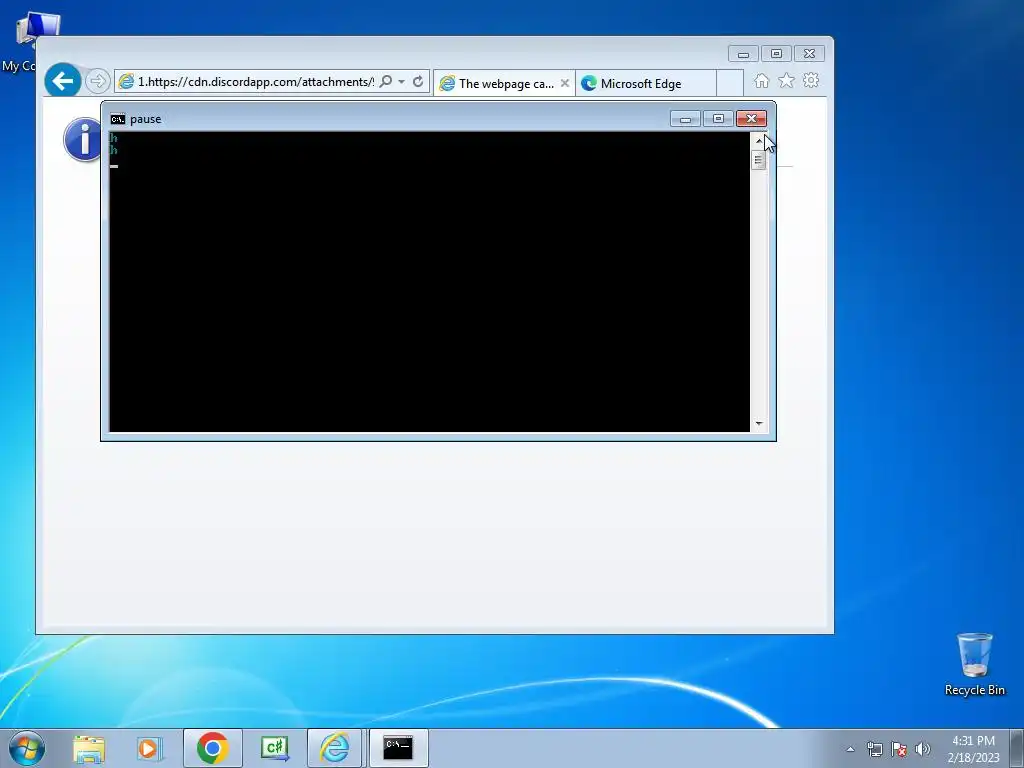The image size is (1024, 768).
Task: Show hidden system tray icons
Action: point(850,749)
